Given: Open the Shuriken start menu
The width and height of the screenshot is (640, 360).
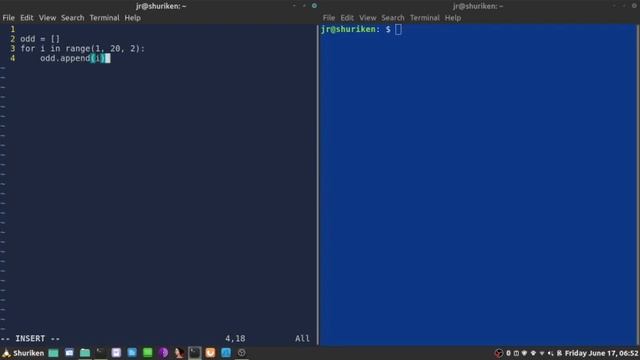Looking at the screenshot, I should (23, 353).
